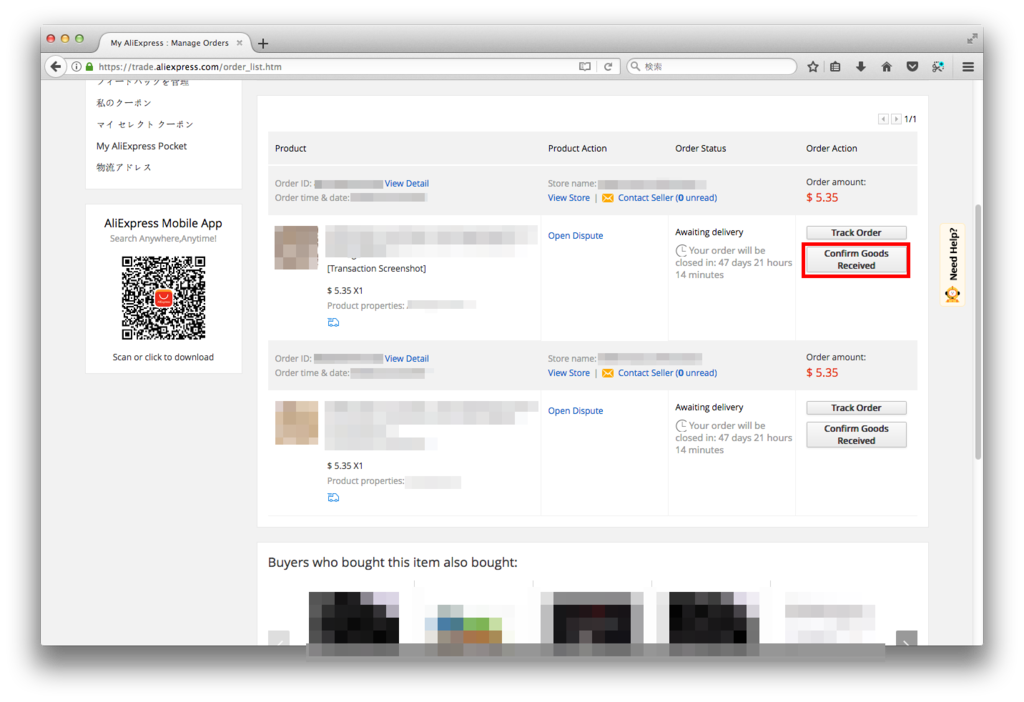
Task: Click shipping truck icon of first order
Action: (333, 322)
